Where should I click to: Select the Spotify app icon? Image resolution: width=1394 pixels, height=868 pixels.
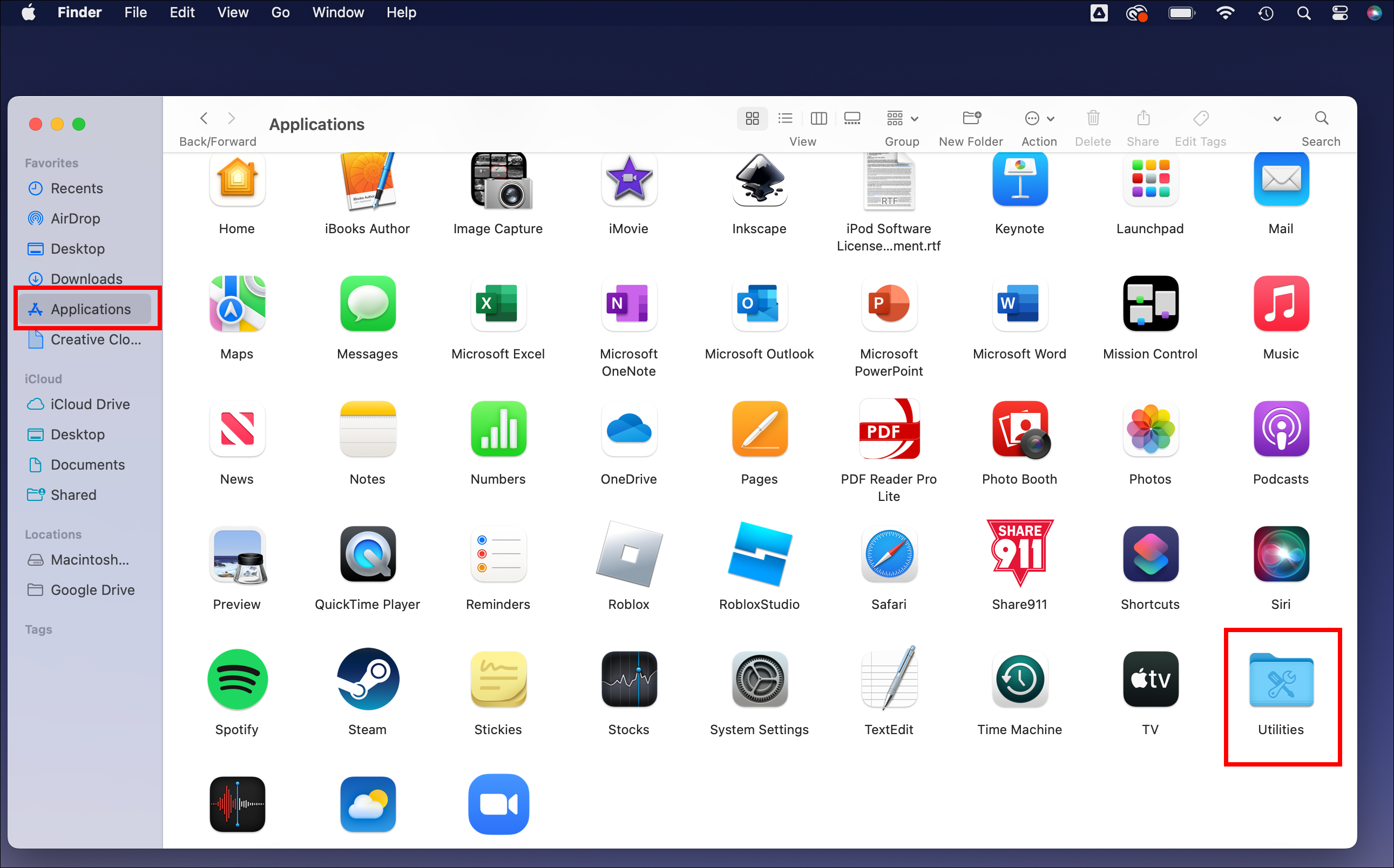point(237,679)
